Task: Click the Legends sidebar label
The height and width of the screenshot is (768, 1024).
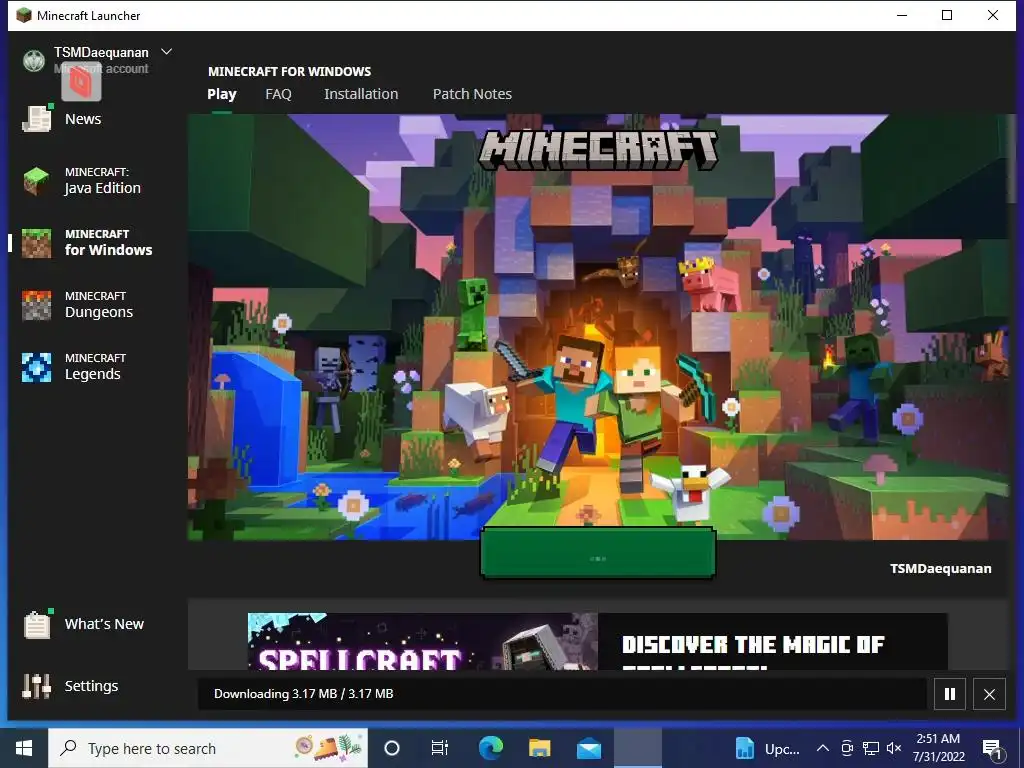Action: (93, 374)
